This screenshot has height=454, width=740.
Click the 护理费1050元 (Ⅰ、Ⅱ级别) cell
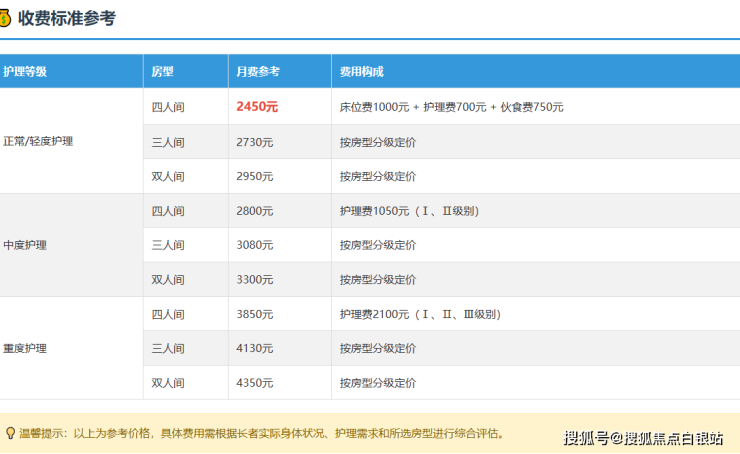pyautogui.click(x=409, y=211)
